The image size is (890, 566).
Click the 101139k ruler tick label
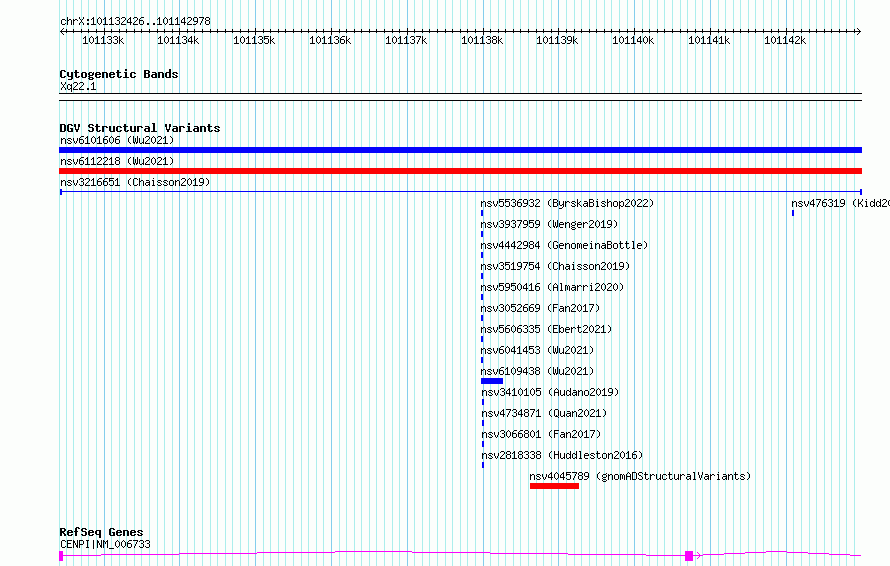pos(557,40)
